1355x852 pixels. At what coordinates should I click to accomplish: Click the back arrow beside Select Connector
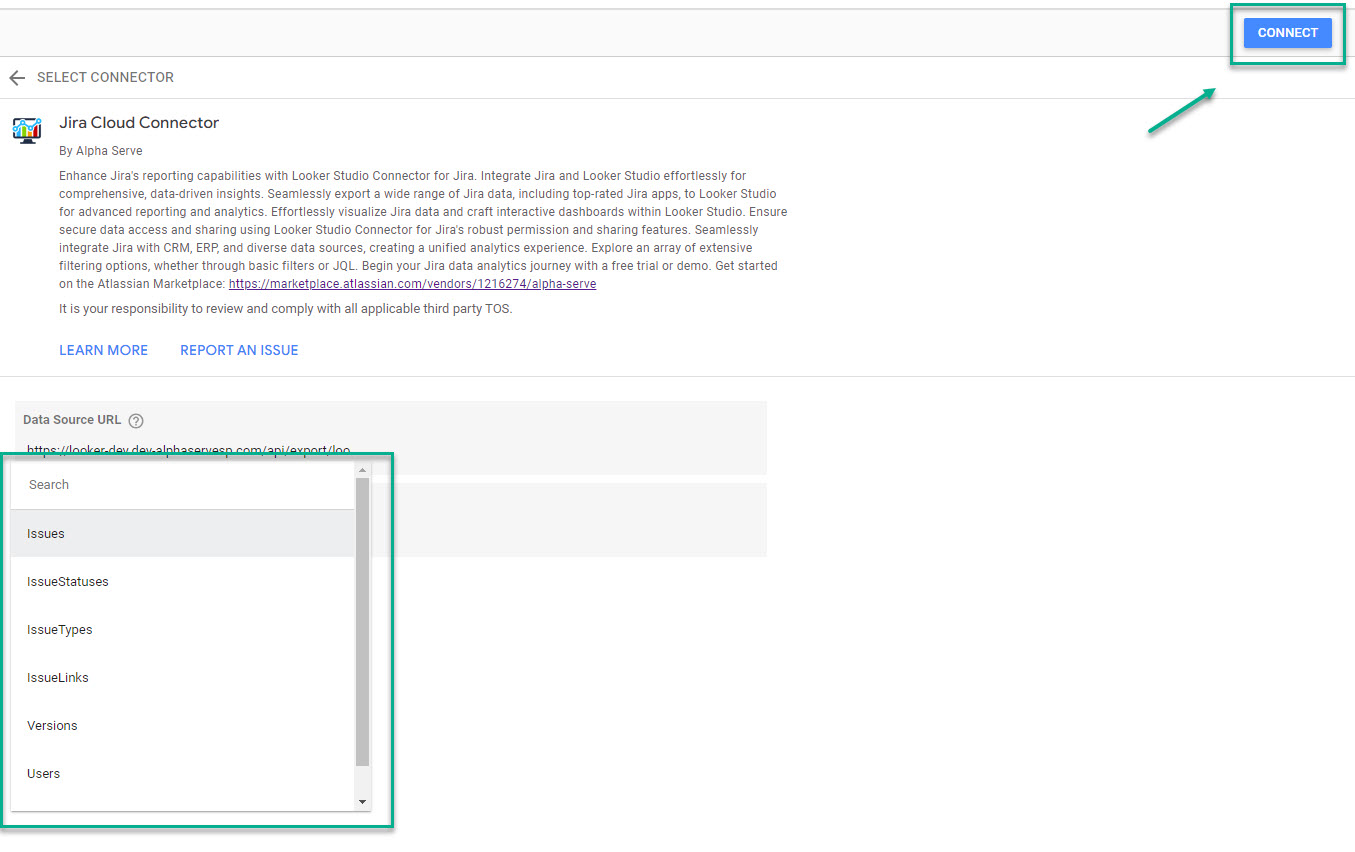17,78
